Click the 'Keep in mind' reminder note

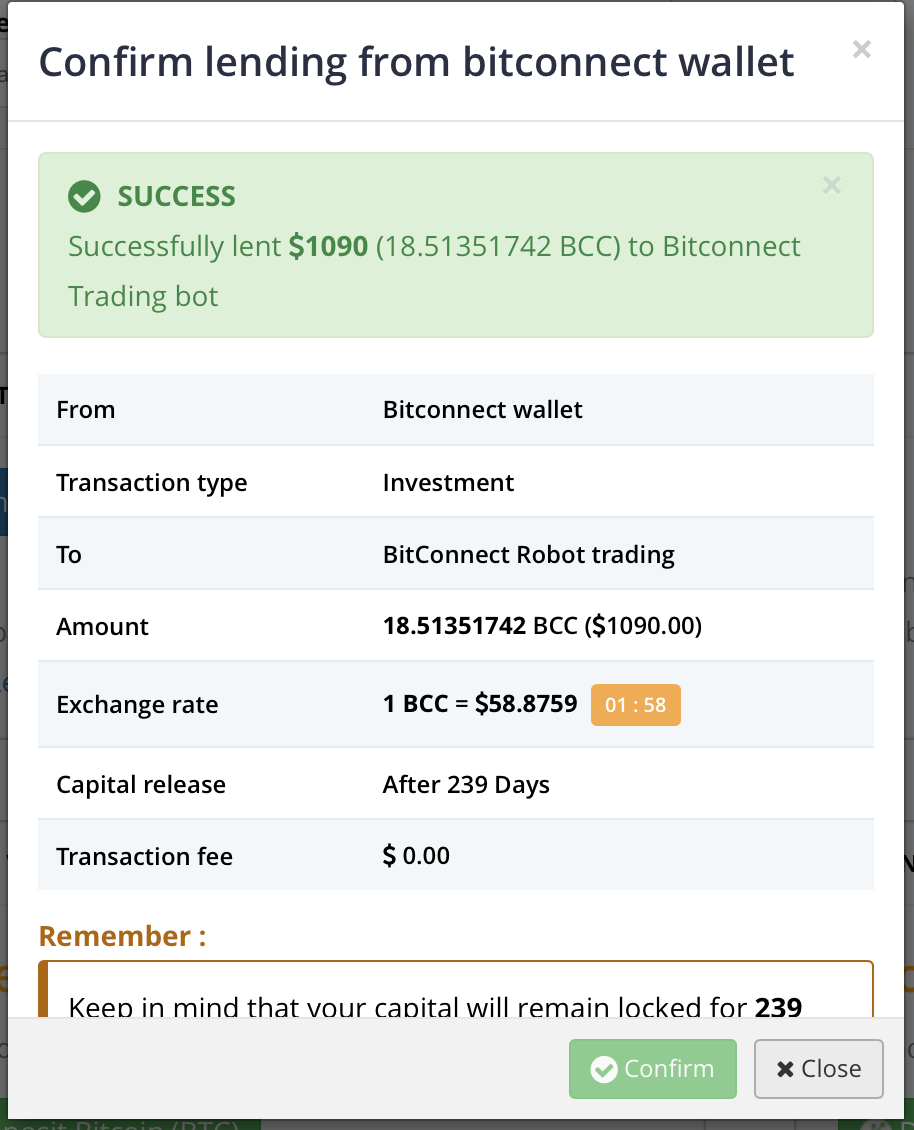[x=435, y=1005]
